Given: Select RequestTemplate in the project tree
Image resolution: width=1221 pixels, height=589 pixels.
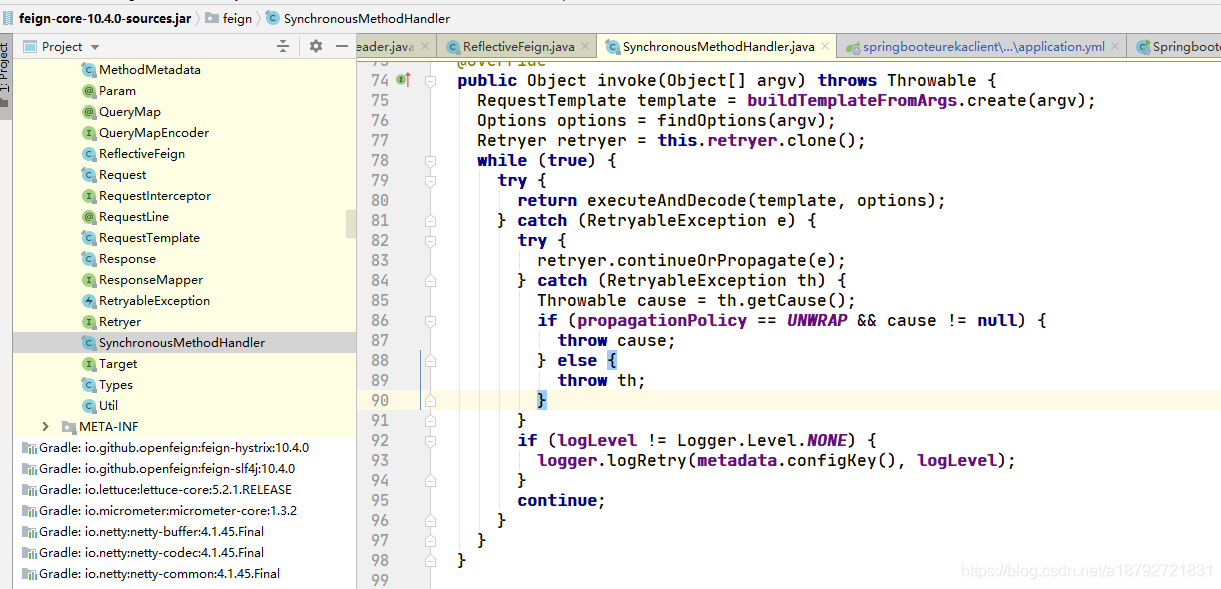Looking at the screenshot, I should click(149, 238).
